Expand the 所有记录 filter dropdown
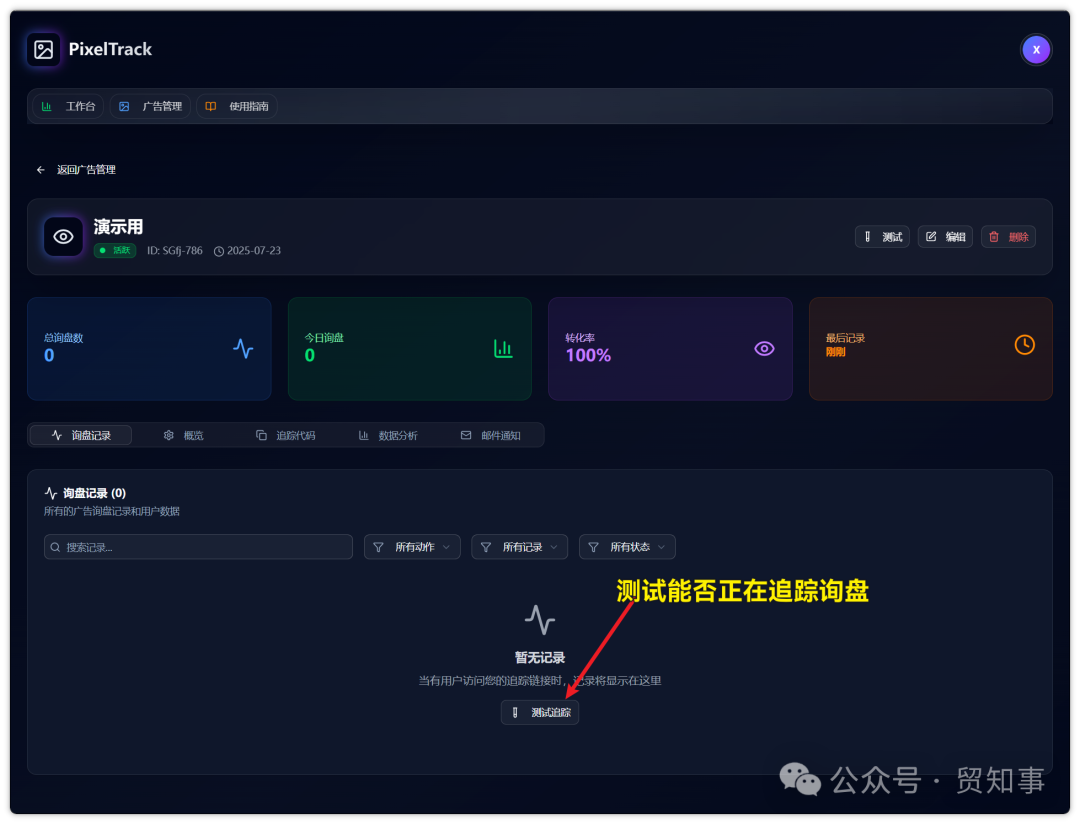The image size is (1080, 824). pos(519,547)
